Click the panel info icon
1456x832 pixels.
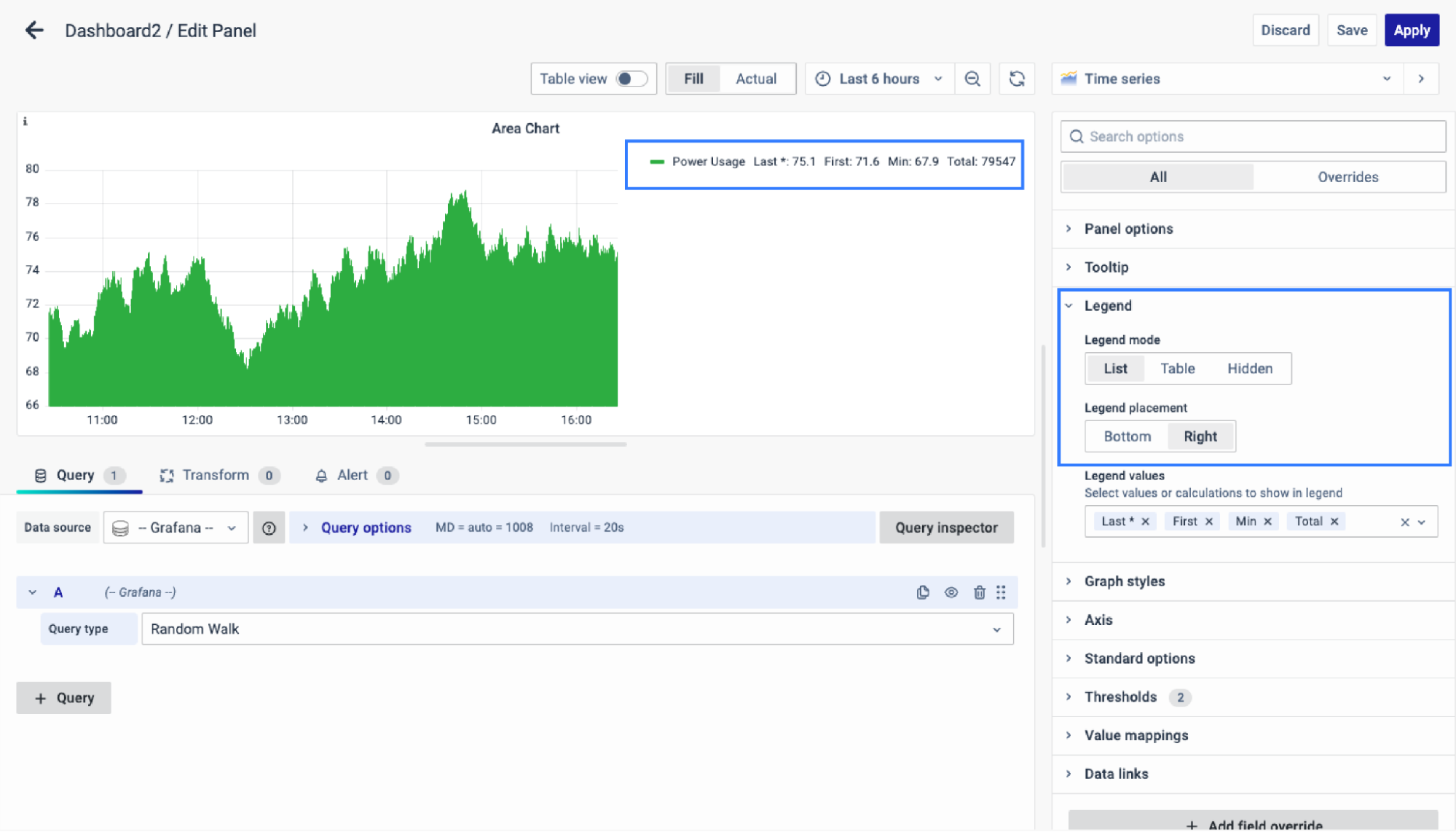(25, 122)
